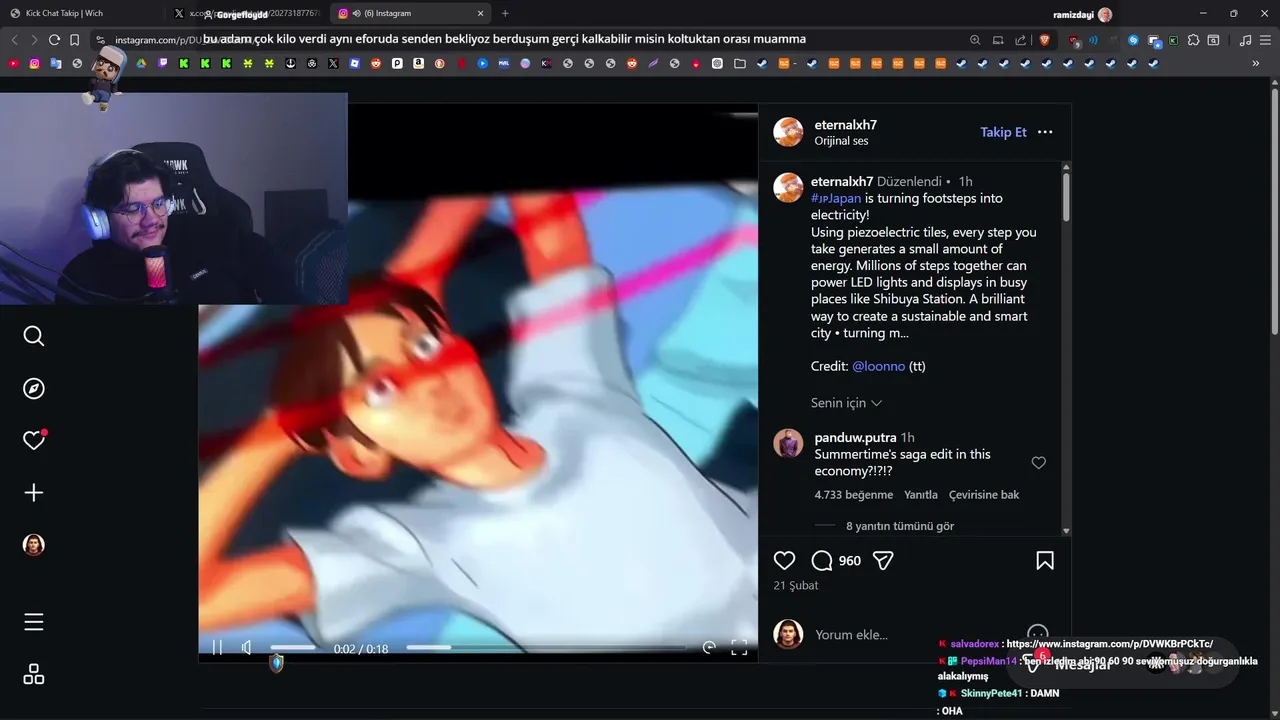Click Yanıtla to reply to the comment

click(921, 495)
